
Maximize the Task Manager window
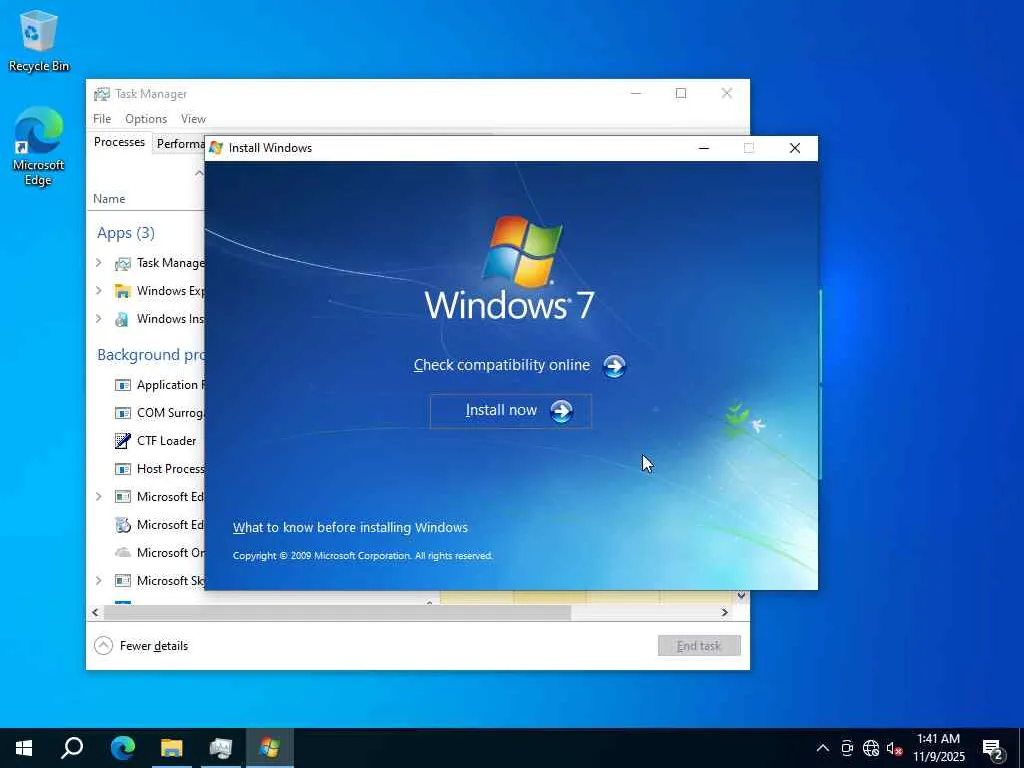point(680,93)
